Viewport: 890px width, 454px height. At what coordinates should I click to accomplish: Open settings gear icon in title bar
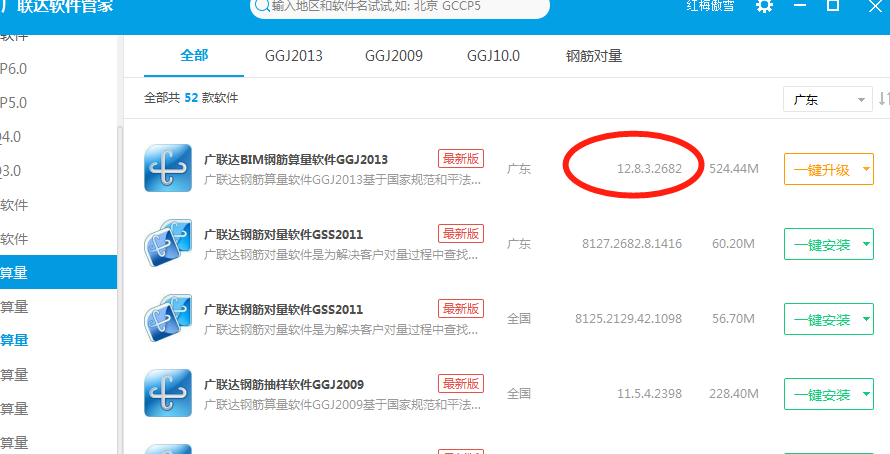pos(765,6)
